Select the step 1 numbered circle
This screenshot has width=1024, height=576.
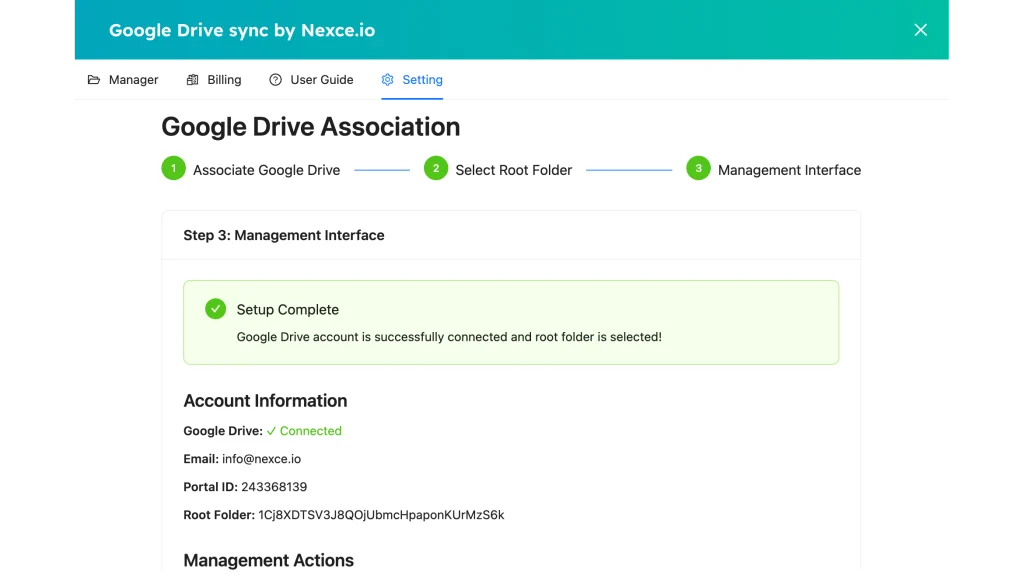tap(173, 169)
